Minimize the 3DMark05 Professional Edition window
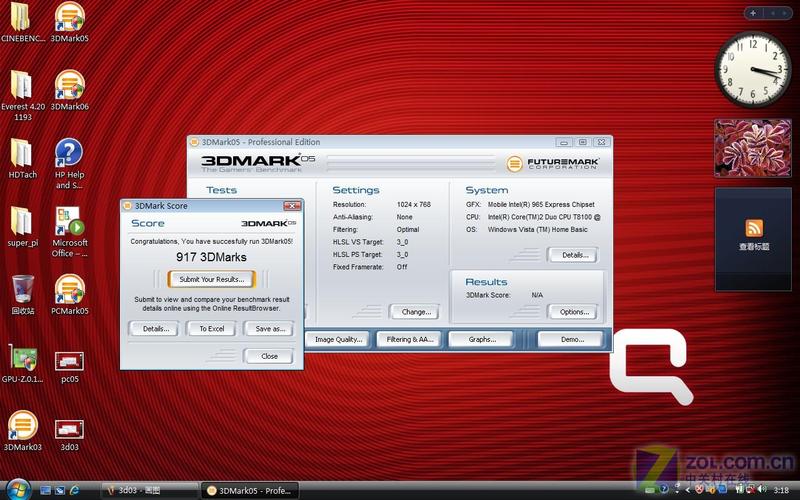The width and height of the screenshot is (800, 500). (x=563, y=142)
